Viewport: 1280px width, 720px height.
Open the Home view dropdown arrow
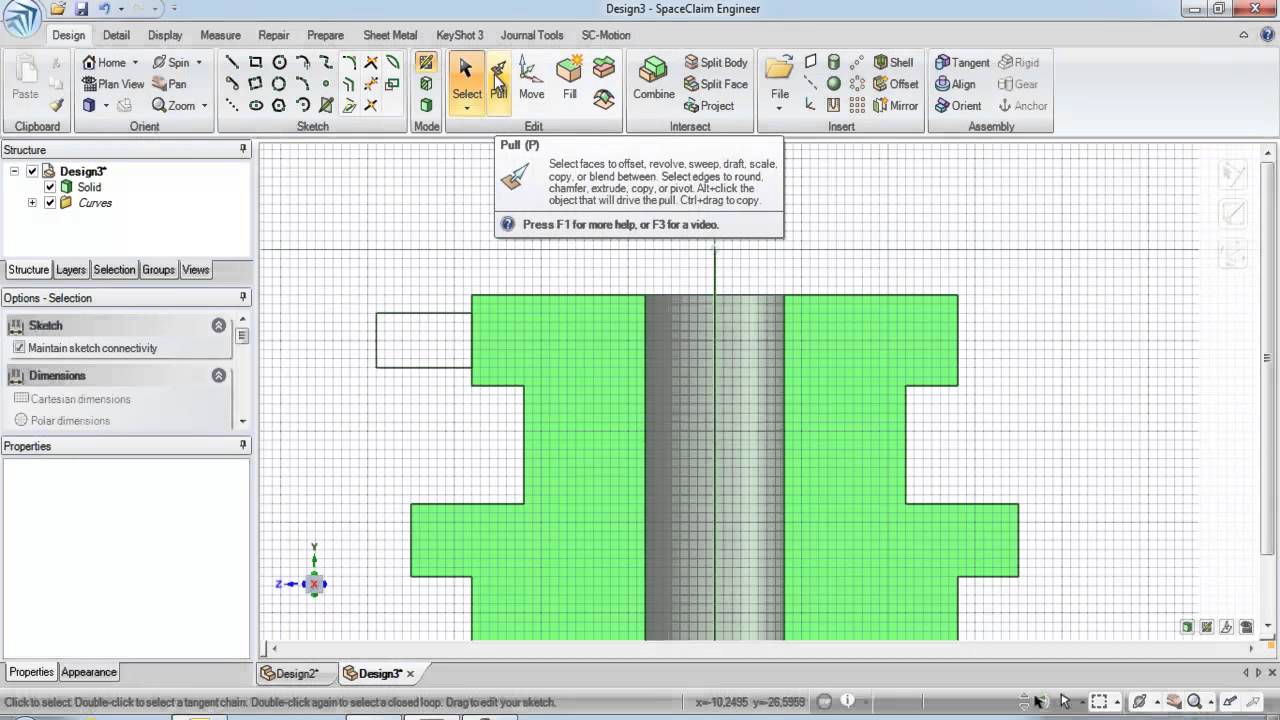(x=135, y=63)
